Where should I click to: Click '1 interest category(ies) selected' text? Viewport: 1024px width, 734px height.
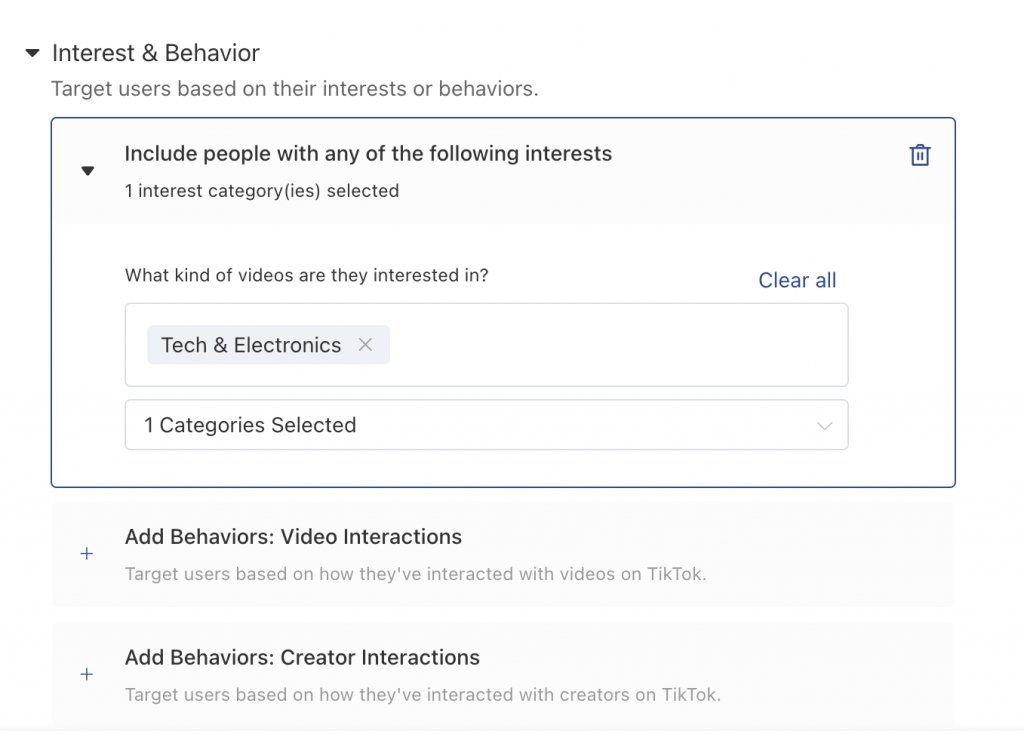(262, 191)
